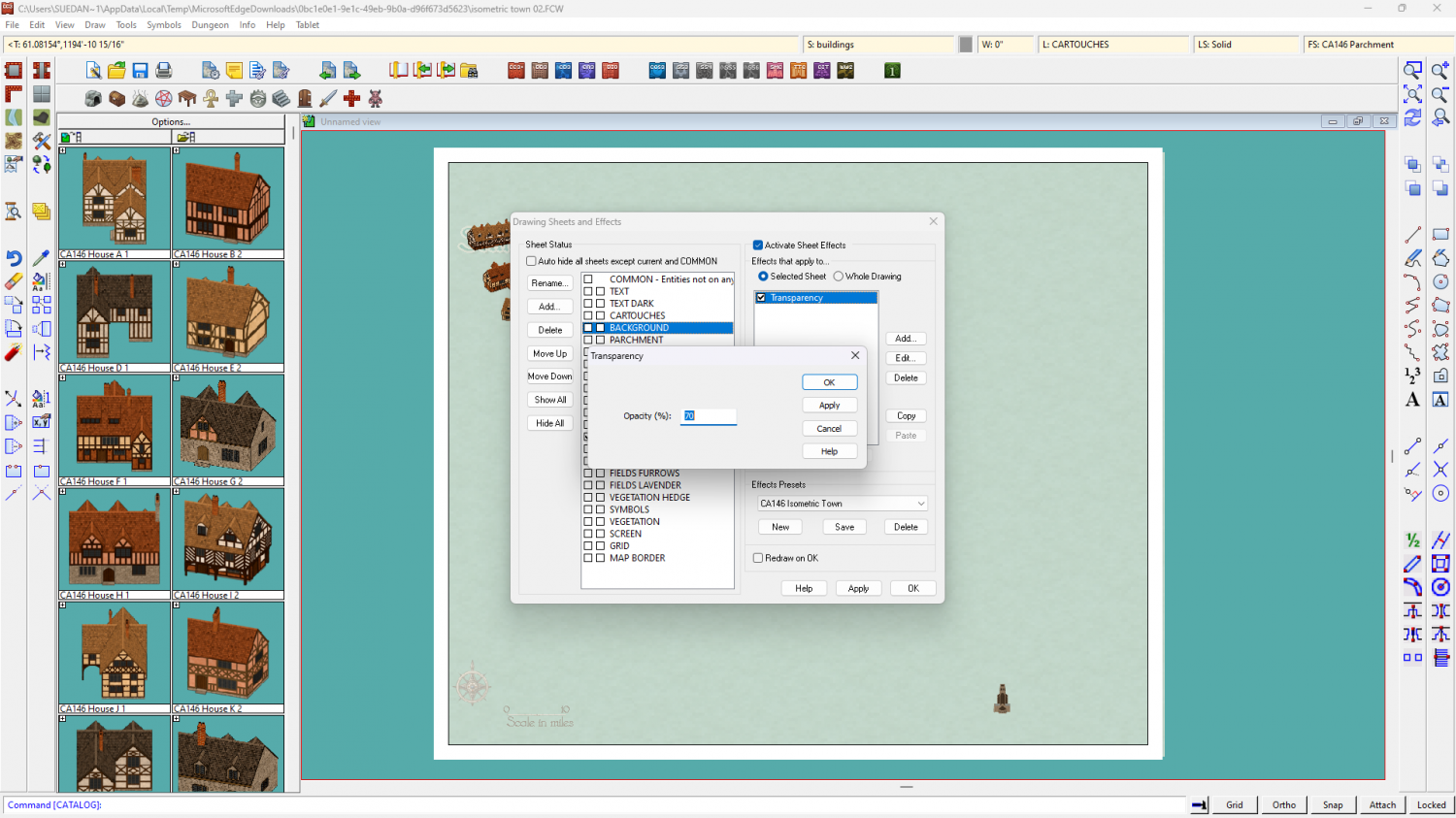Enable Redraw on OK checkbox
1456x818 pixels.
758,558
